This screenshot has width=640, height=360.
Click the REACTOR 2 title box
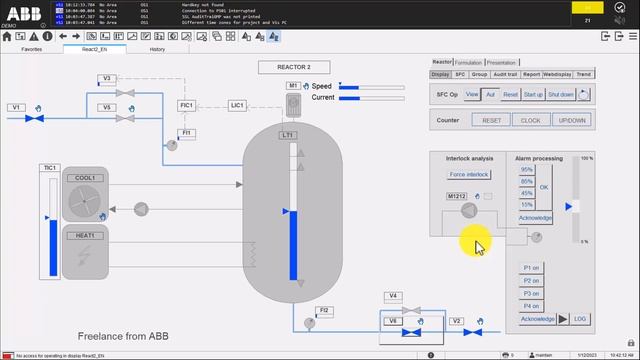(294, 67)
